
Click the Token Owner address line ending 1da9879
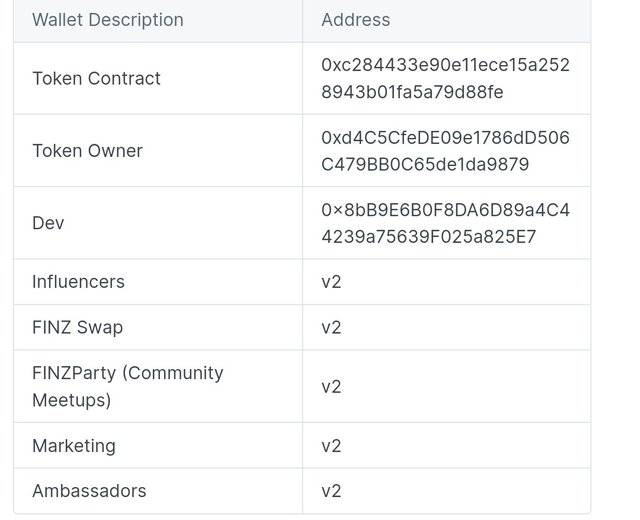(x=425, y=164)
